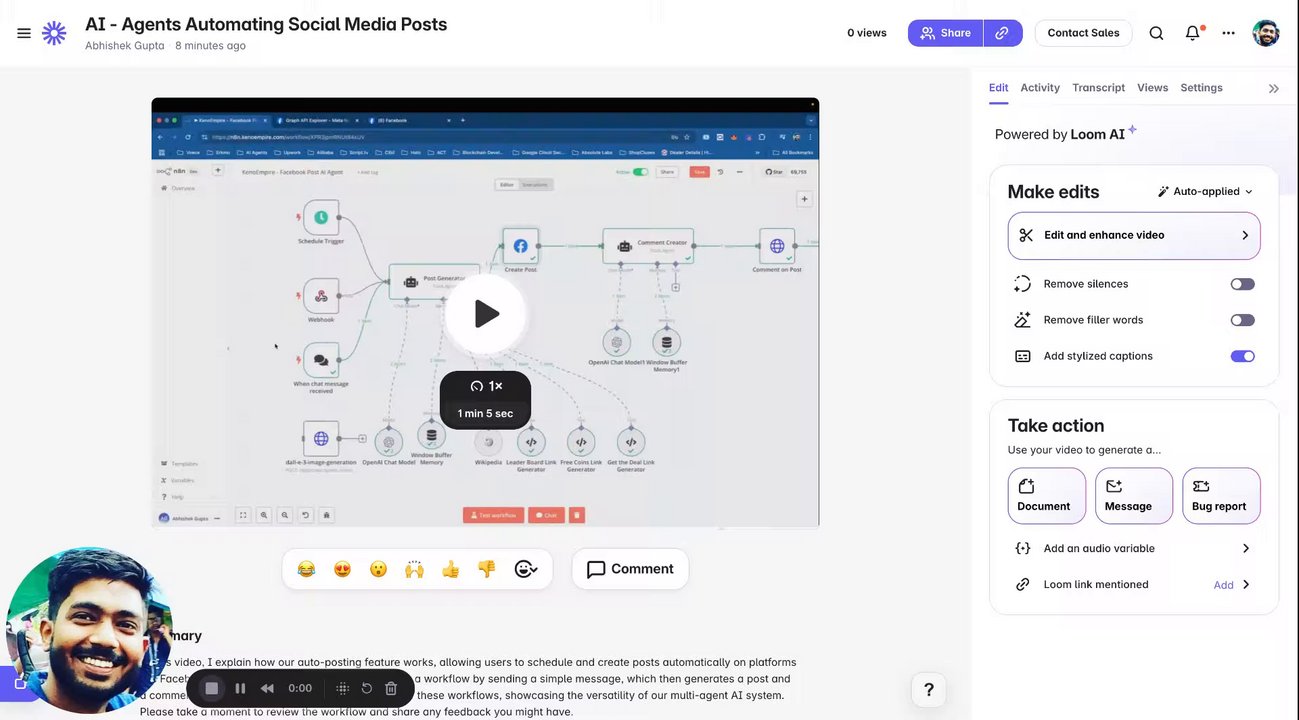
Task: Click the audio variable braces icon
Action: pos(1022,548)
